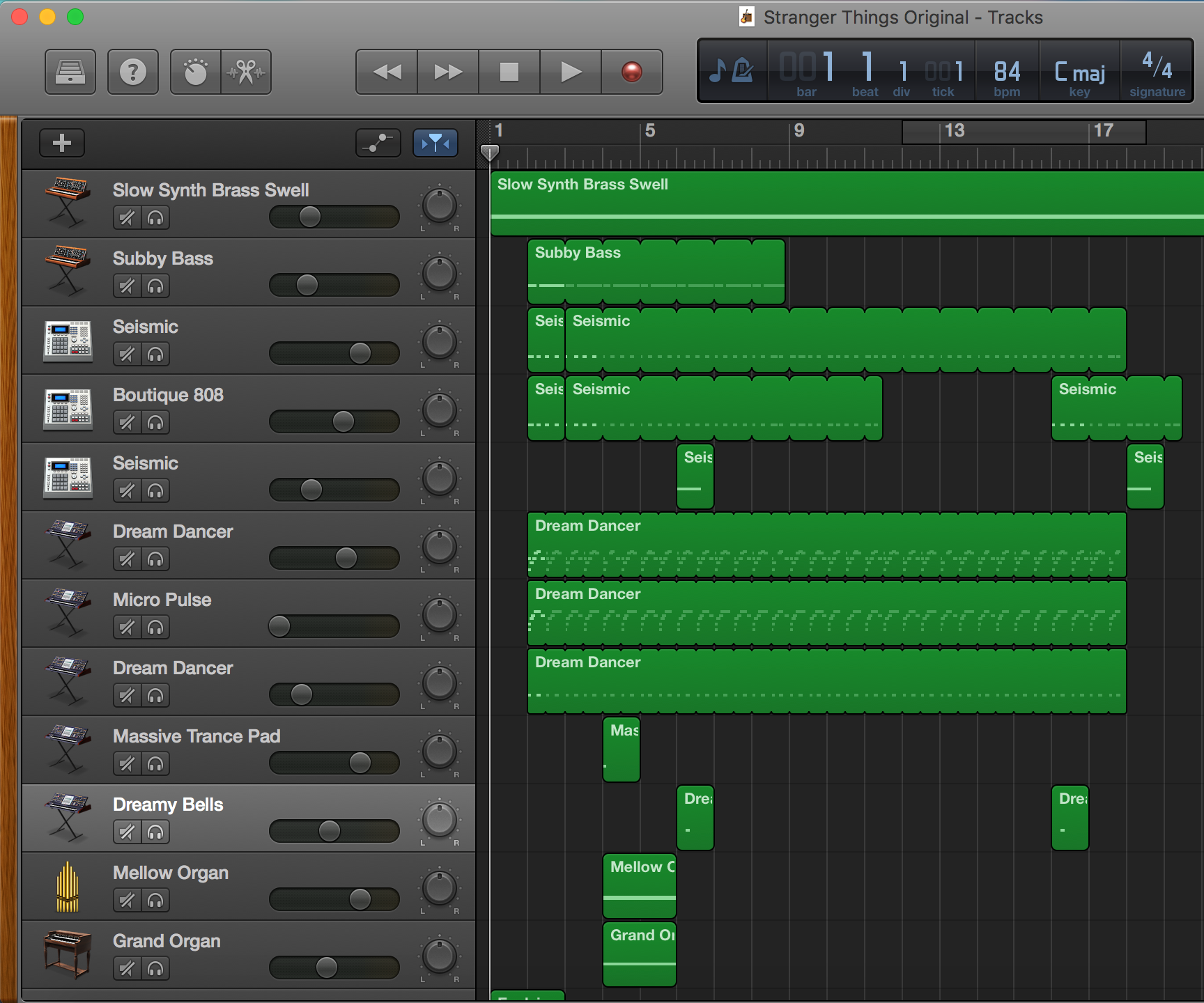Screen dimensions: 1204x1003
Task: Select the Grand Organ region
Action: 640,954
